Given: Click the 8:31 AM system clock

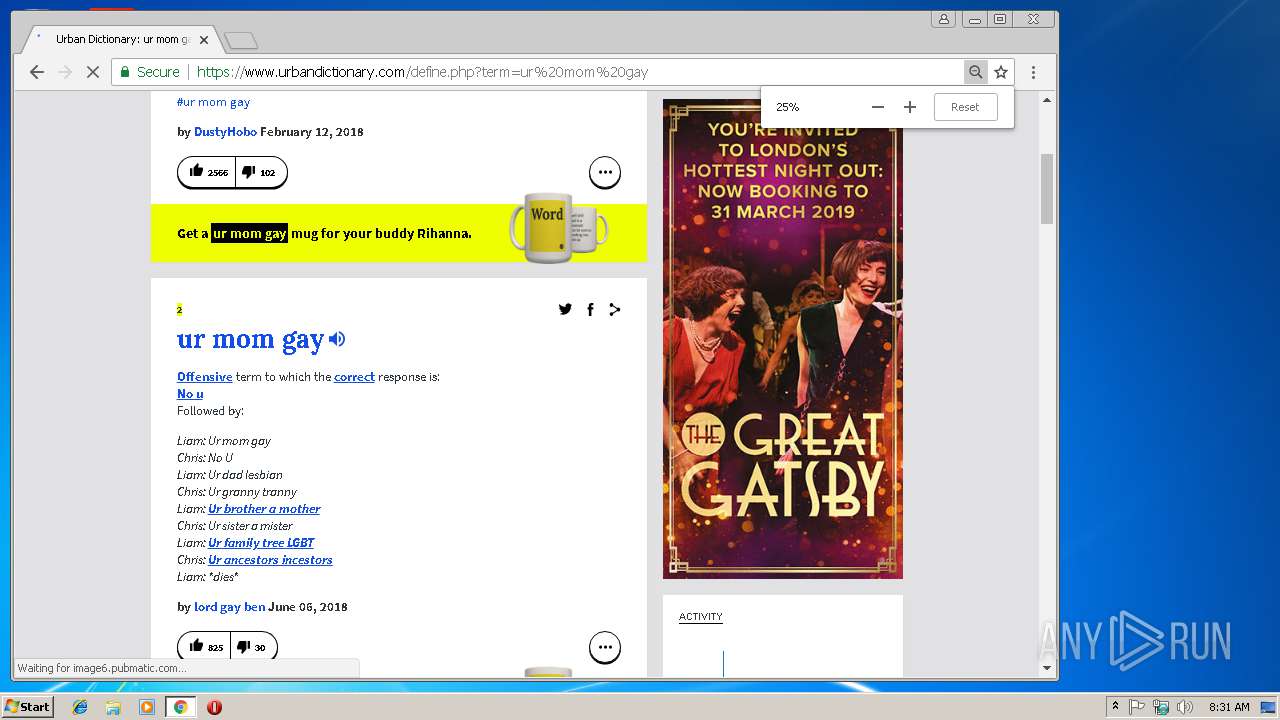Looking at the screenshot, I should (x=1229, y=707).
